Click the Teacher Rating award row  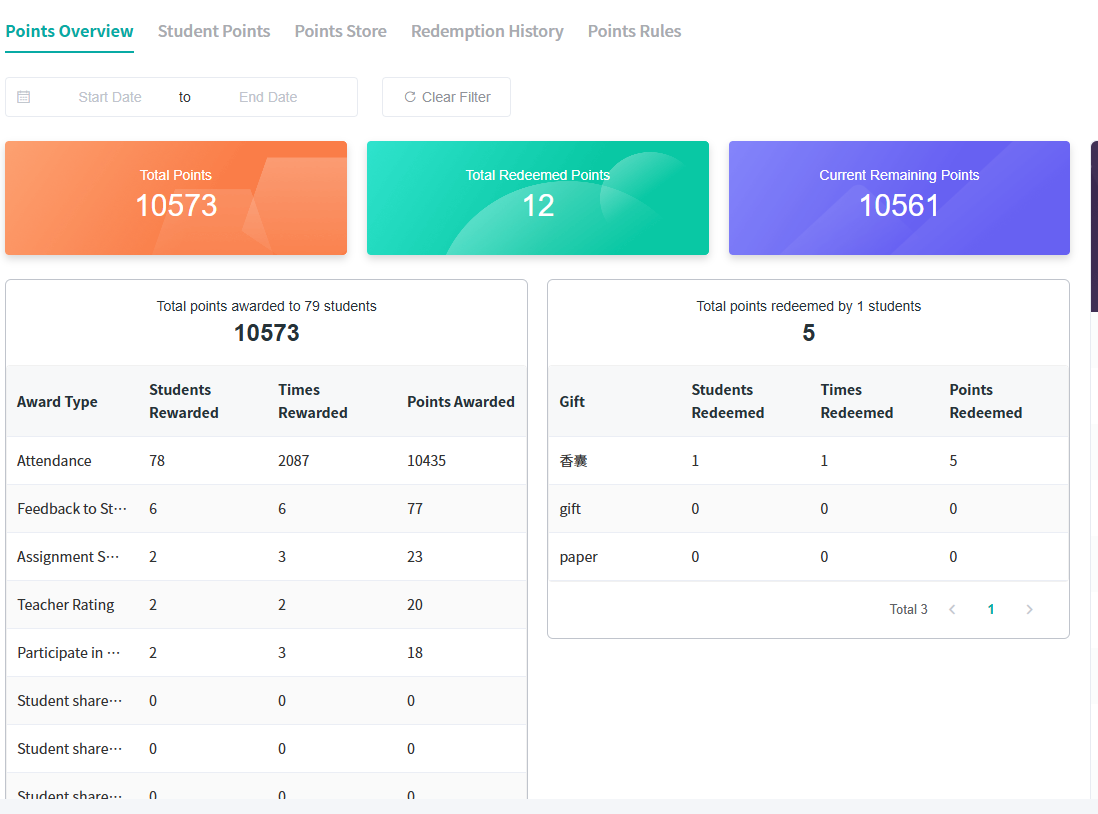(266, 605)
